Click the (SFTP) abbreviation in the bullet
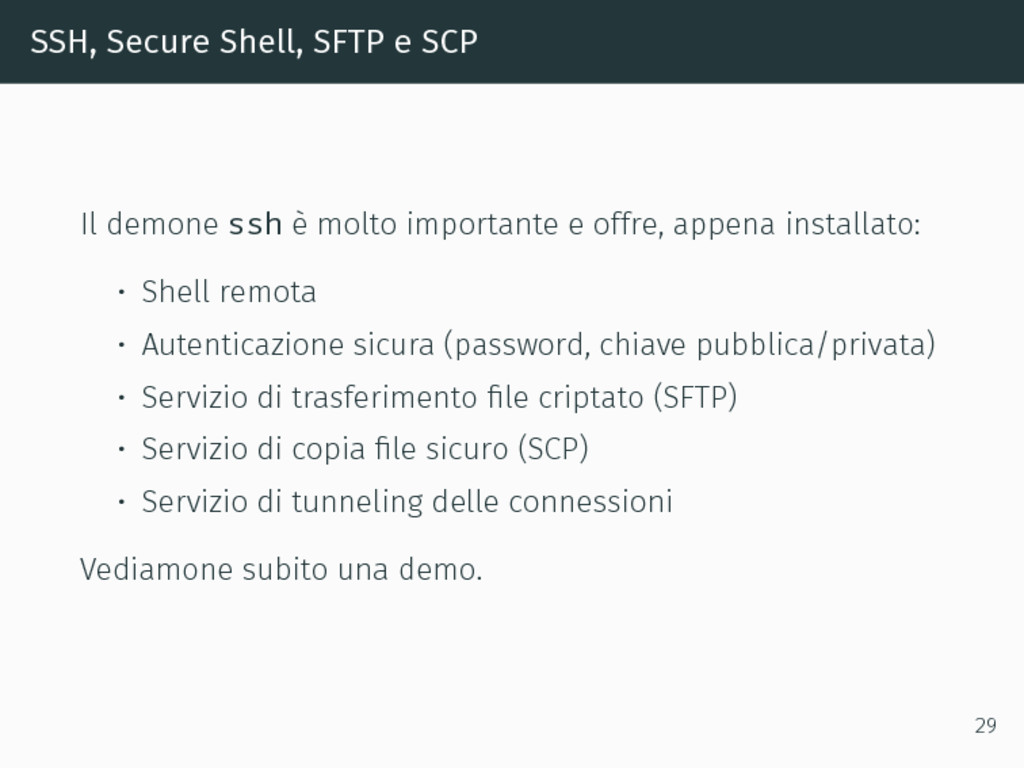The height and width of the screenshot is (768, 1024). point(695,397)
